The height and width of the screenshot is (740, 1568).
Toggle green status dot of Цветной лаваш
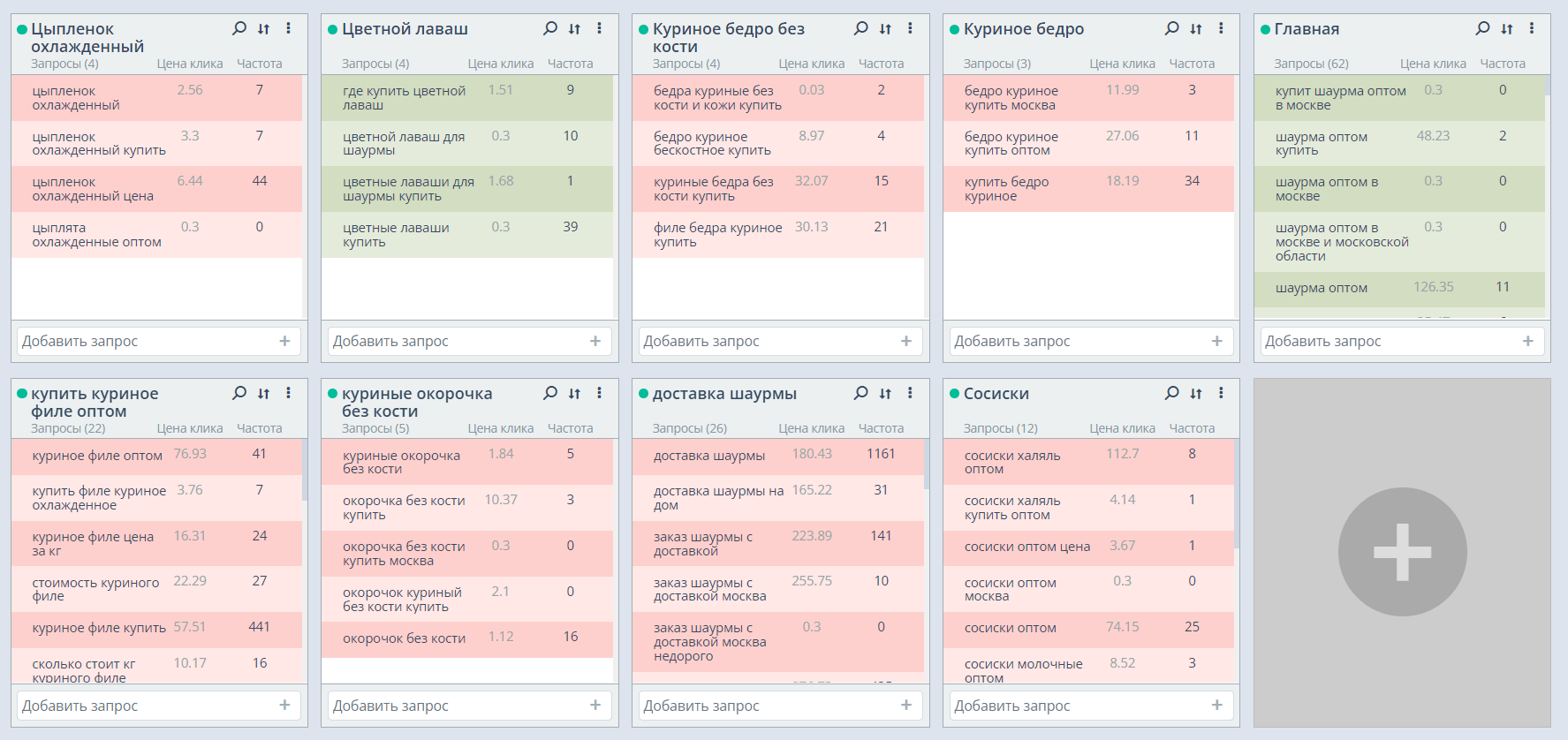(332, 30)
